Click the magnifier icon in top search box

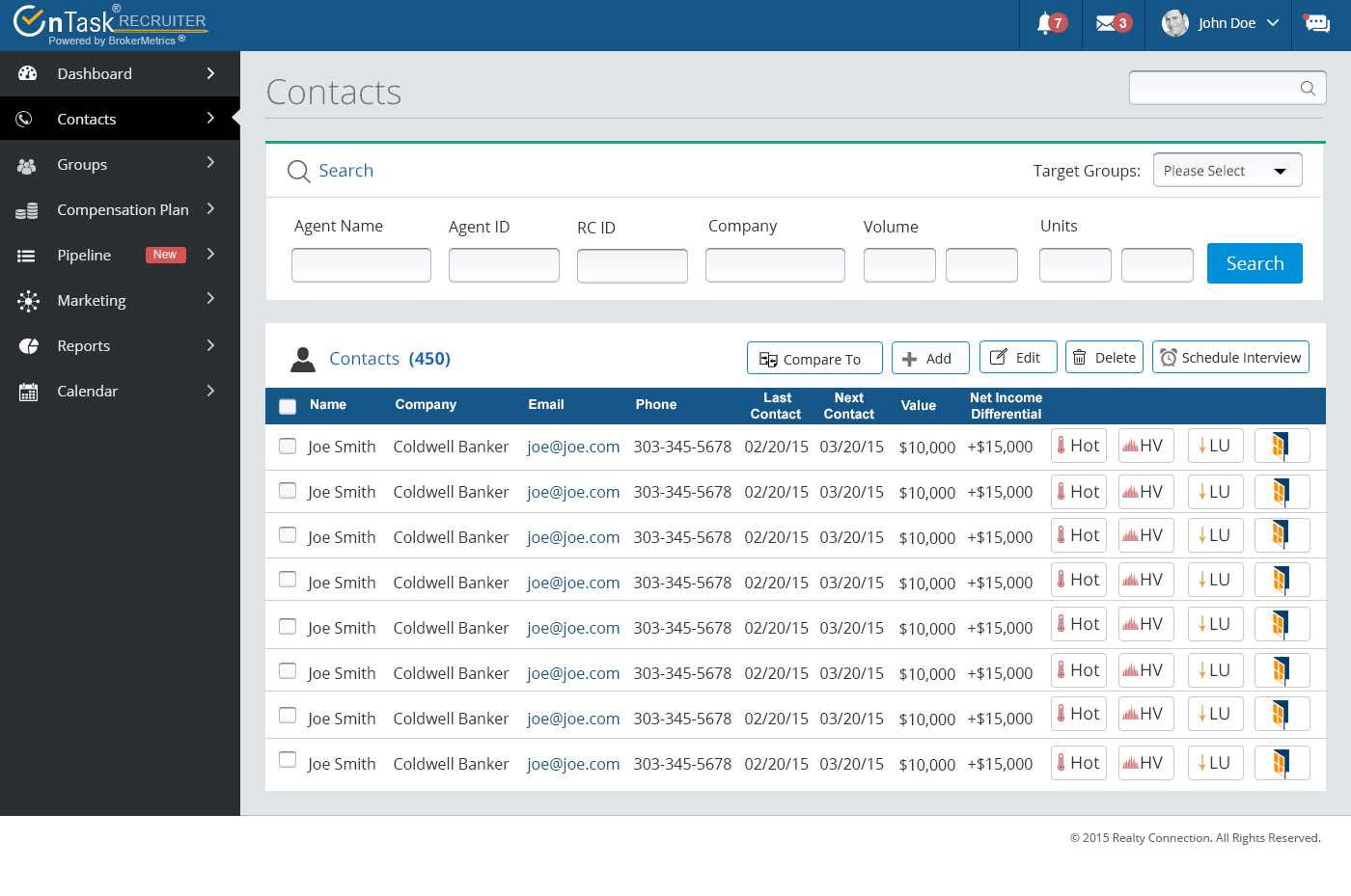point(1308,89)
